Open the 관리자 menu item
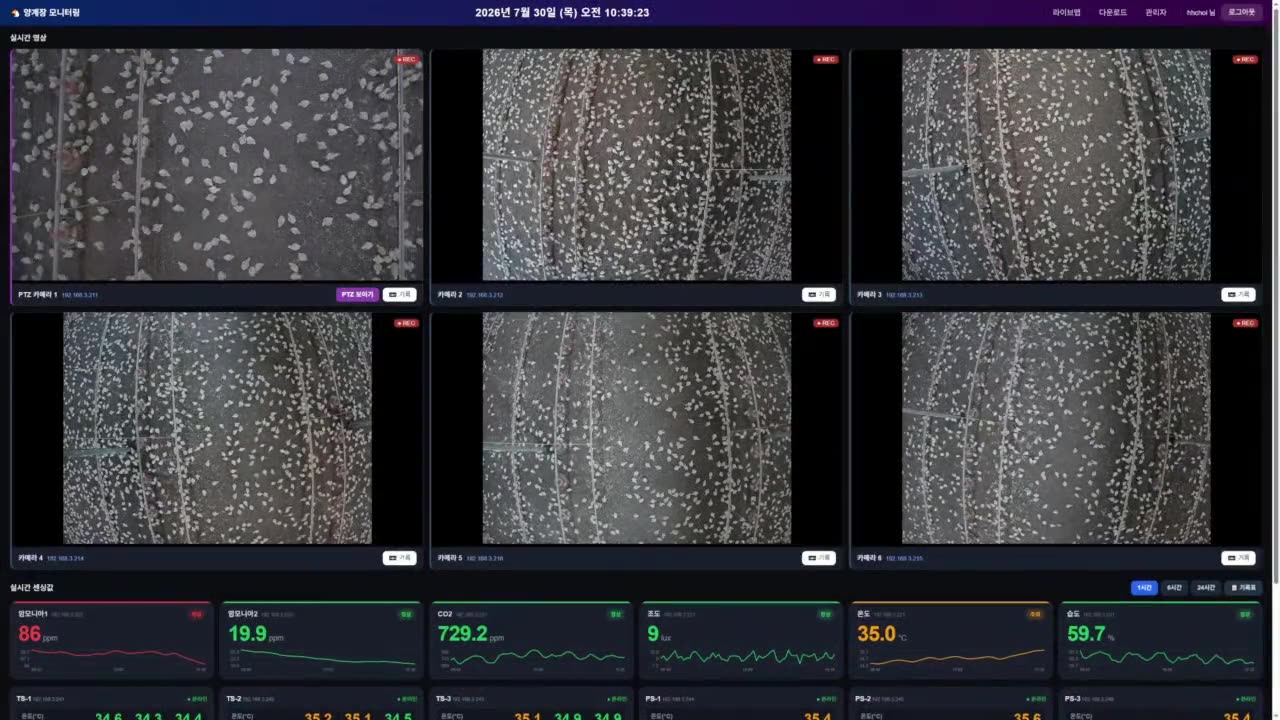The image size is (1280, 720). [x=1156, y=12]
